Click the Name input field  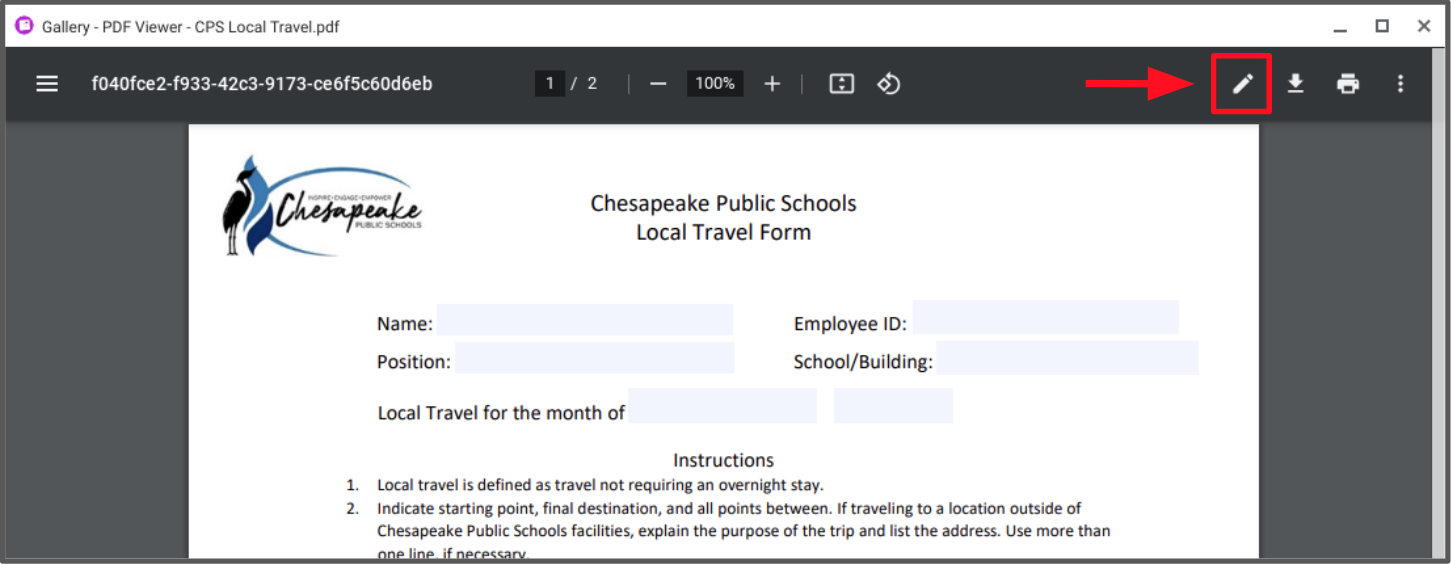point(585,321)
